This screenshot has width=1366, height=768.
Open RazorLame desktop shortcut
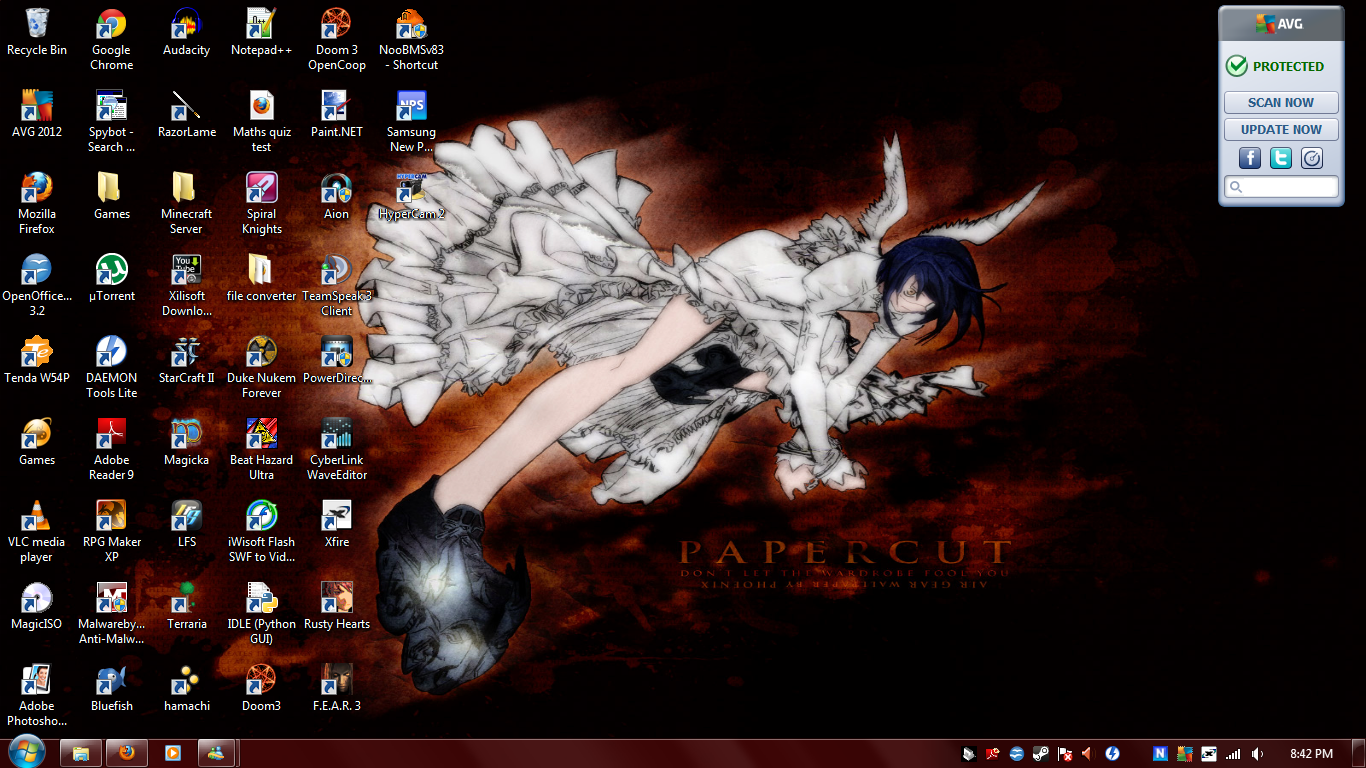[186, 114]
